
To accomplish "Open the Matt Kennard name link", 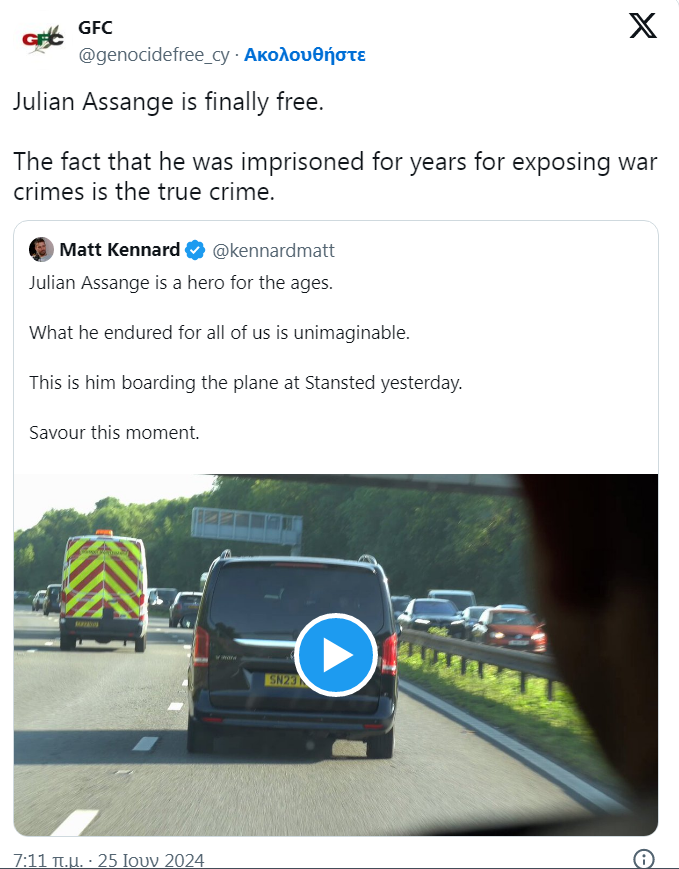I will click(119, 249).
